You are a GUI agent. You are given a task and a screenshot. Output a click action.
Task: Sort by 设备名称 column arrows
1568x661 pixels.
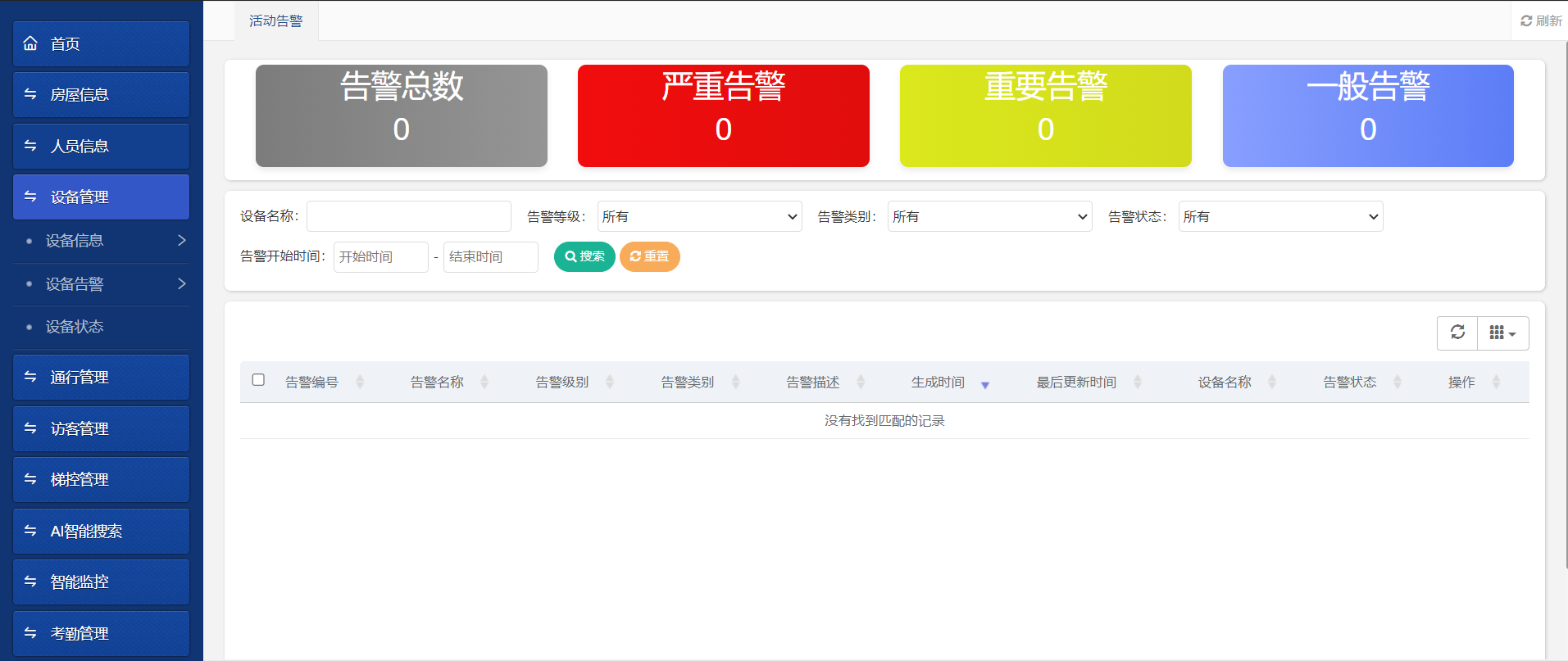[x=1272, y=382]
